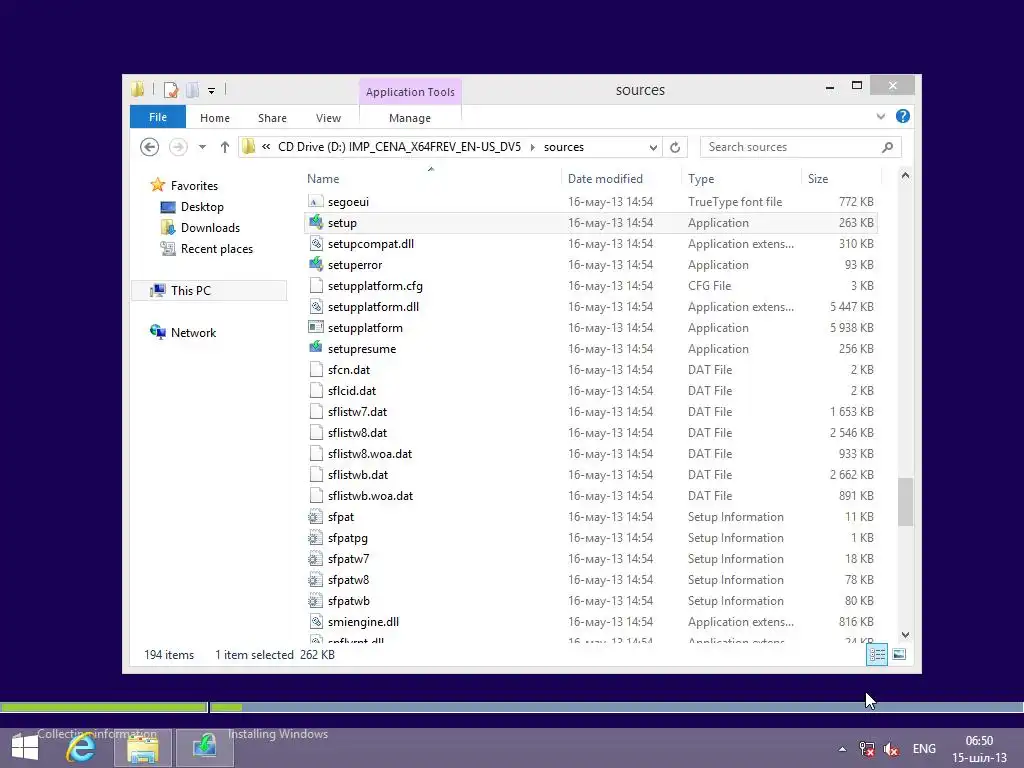The width and height of the screenshot is (1024, 768).
Task: Open the Help icon
Action: tap(903, 116)
